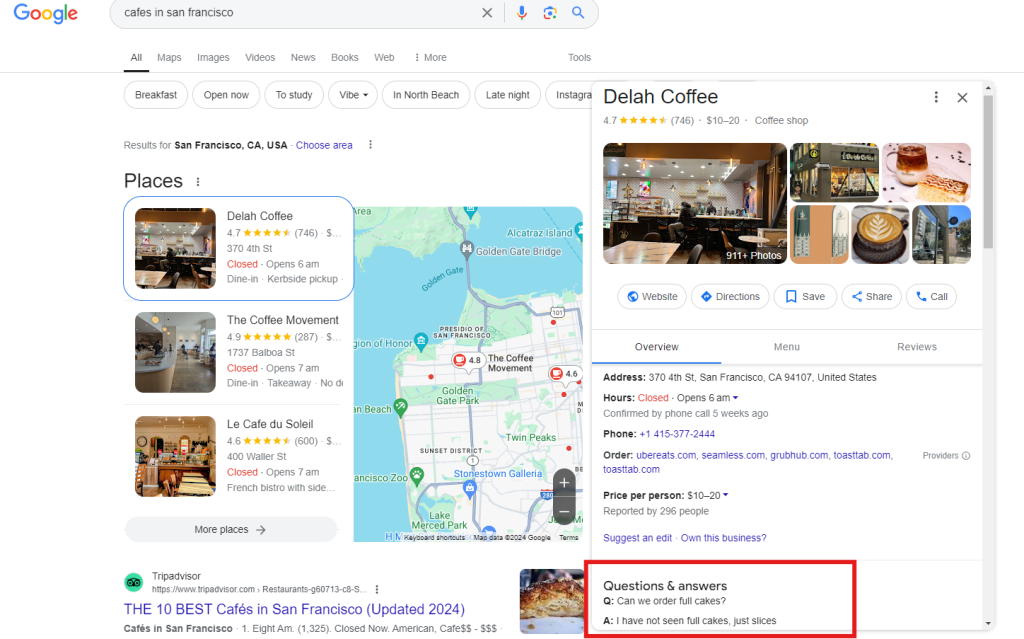Switch to the Maps search tab
This screenshot has width=1024, height=639.
[169, 57]
